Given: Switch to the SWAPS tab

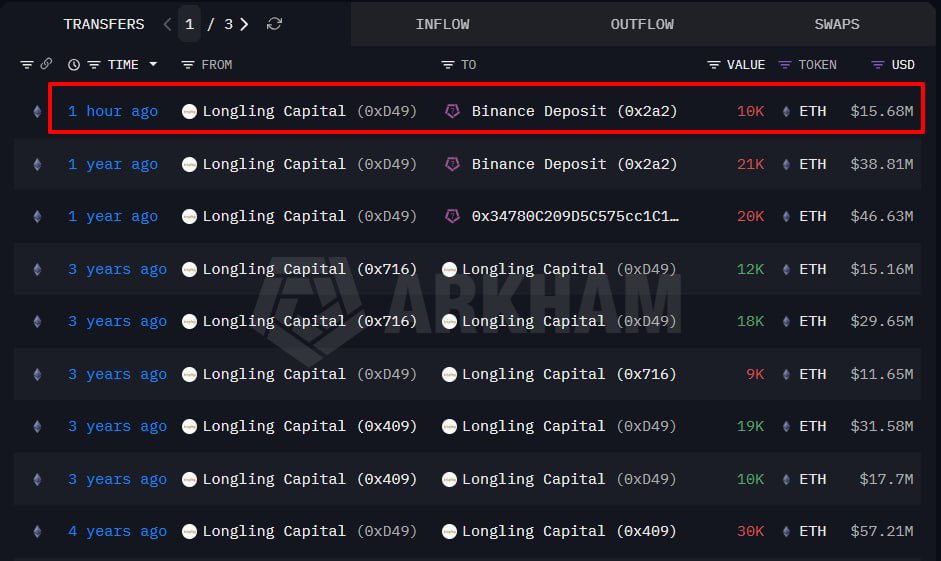Looking at the screenshot, I should (x=837, y=25).
